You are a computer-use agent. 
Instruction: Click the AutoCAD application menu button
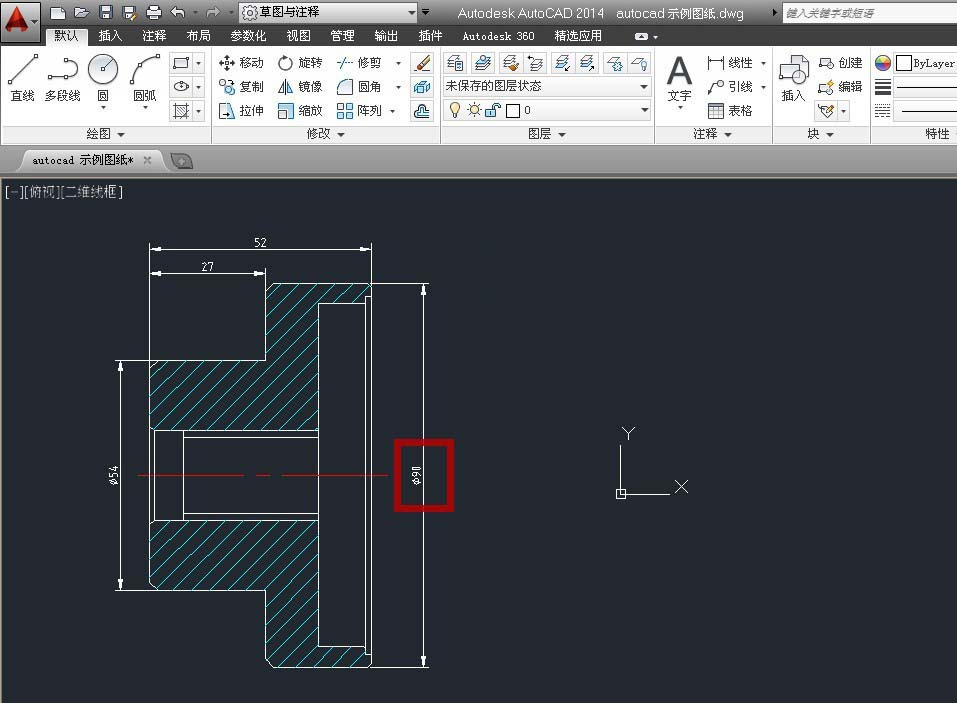tap(20, 21)
